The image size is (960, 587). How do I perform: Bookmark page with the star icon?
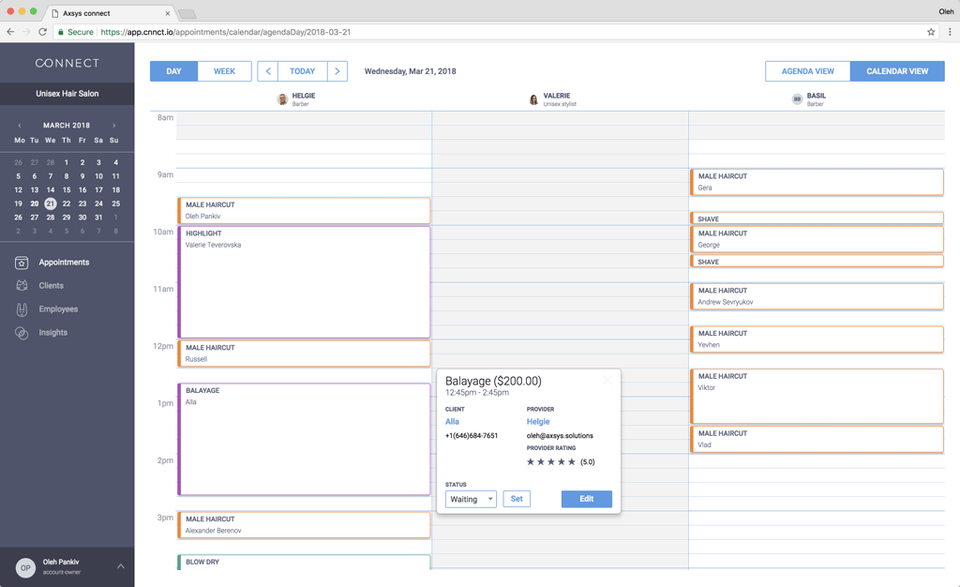point(931,32)
